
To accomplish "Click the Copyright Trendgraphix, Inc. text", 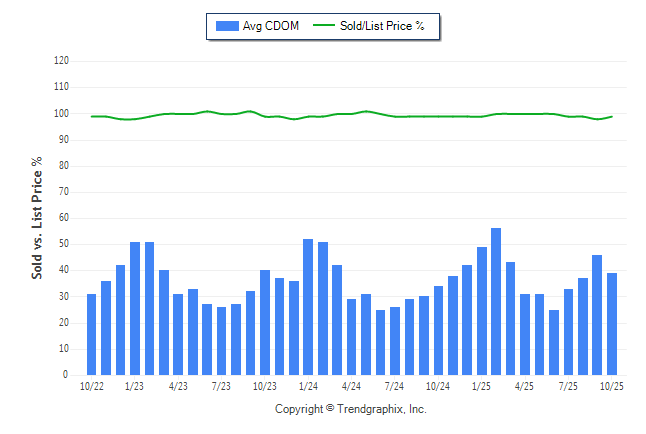I will point(350,409).
